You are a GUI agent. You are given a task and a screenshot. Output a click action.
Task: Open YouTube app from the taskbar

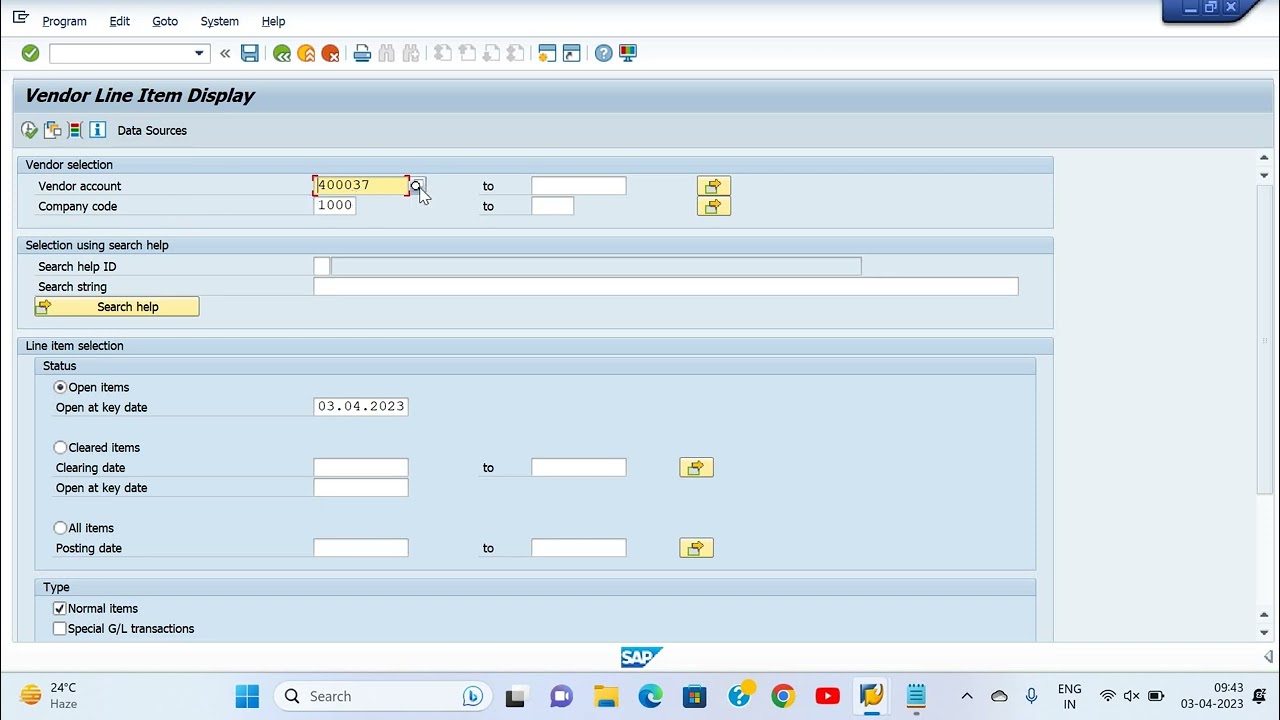tap(827, 696)
